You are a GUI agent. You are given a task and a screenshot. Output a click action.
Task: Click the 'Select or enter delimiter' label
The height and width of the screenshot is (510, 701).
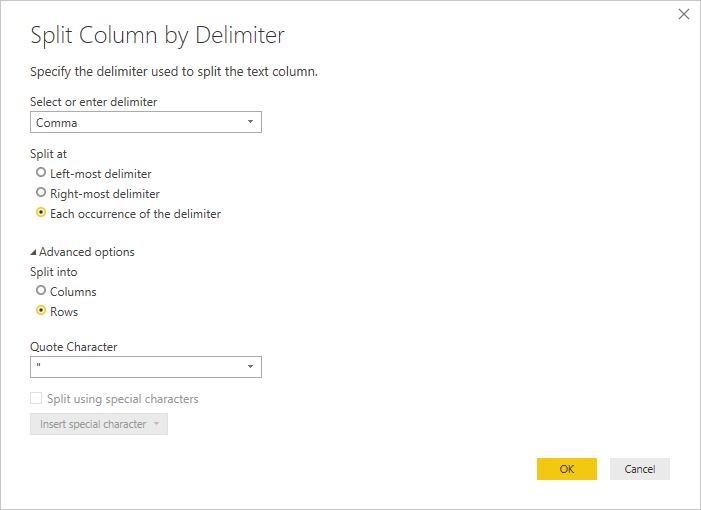click(x=93, y=102)
